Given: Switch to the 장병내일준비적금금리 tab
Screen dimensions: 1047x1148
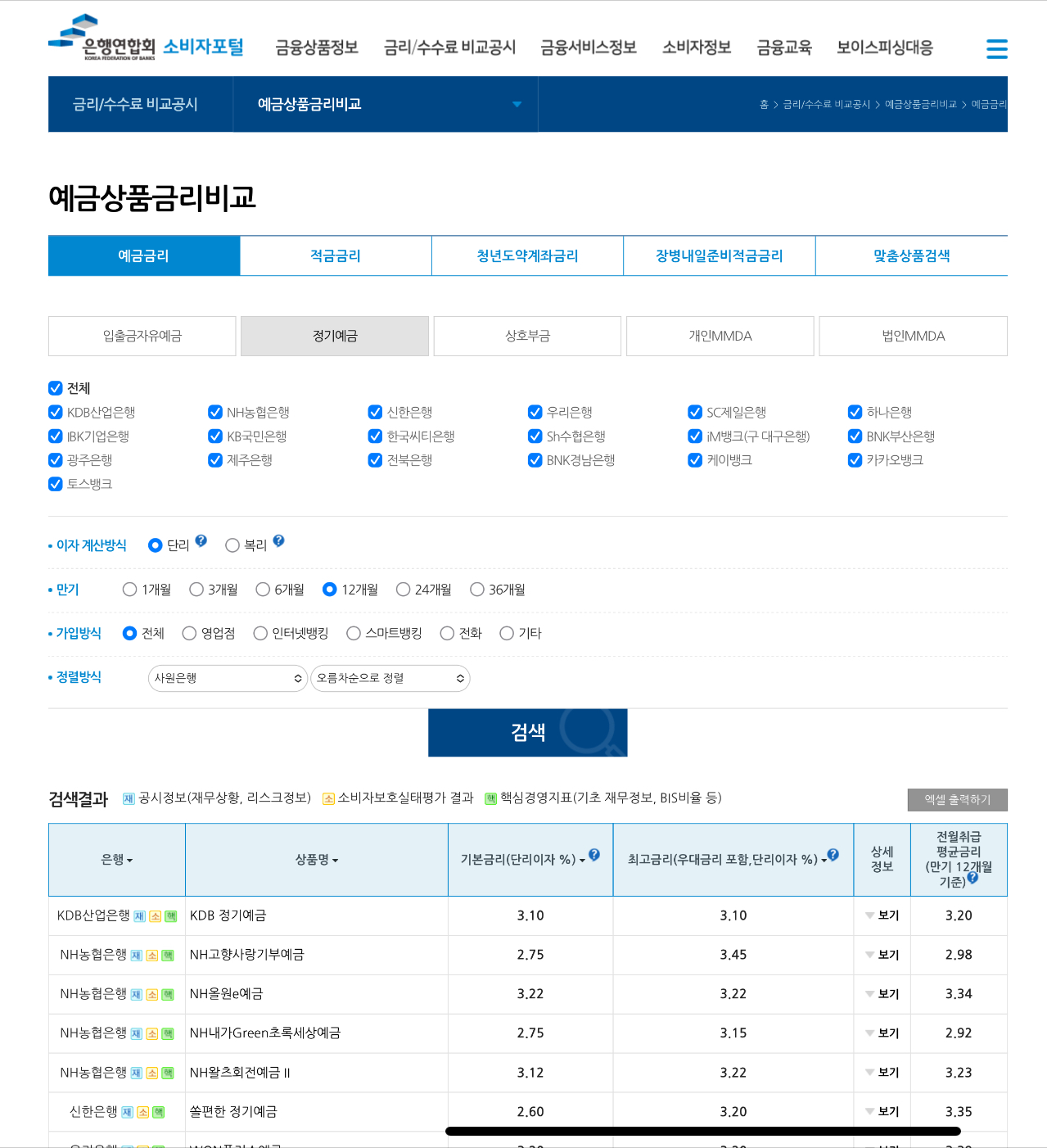Looking at the screenshot, I should (720, 255).
